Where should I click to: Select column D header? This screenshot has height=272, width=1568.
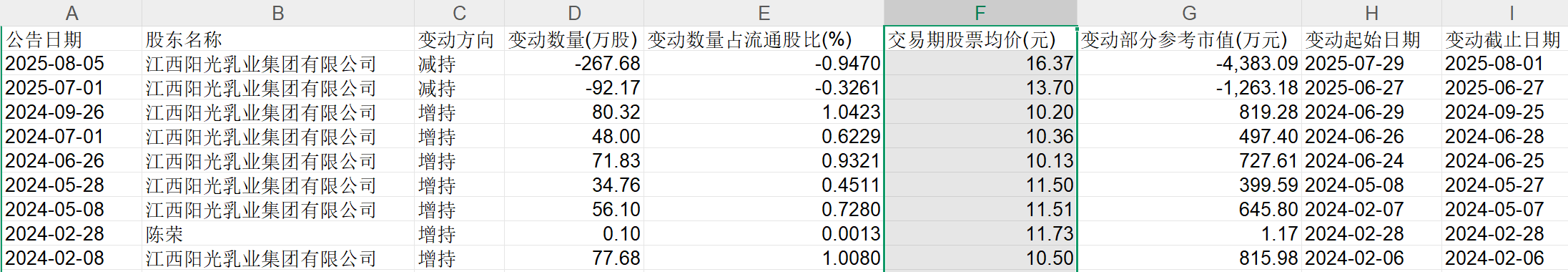(x=574, y=13)
